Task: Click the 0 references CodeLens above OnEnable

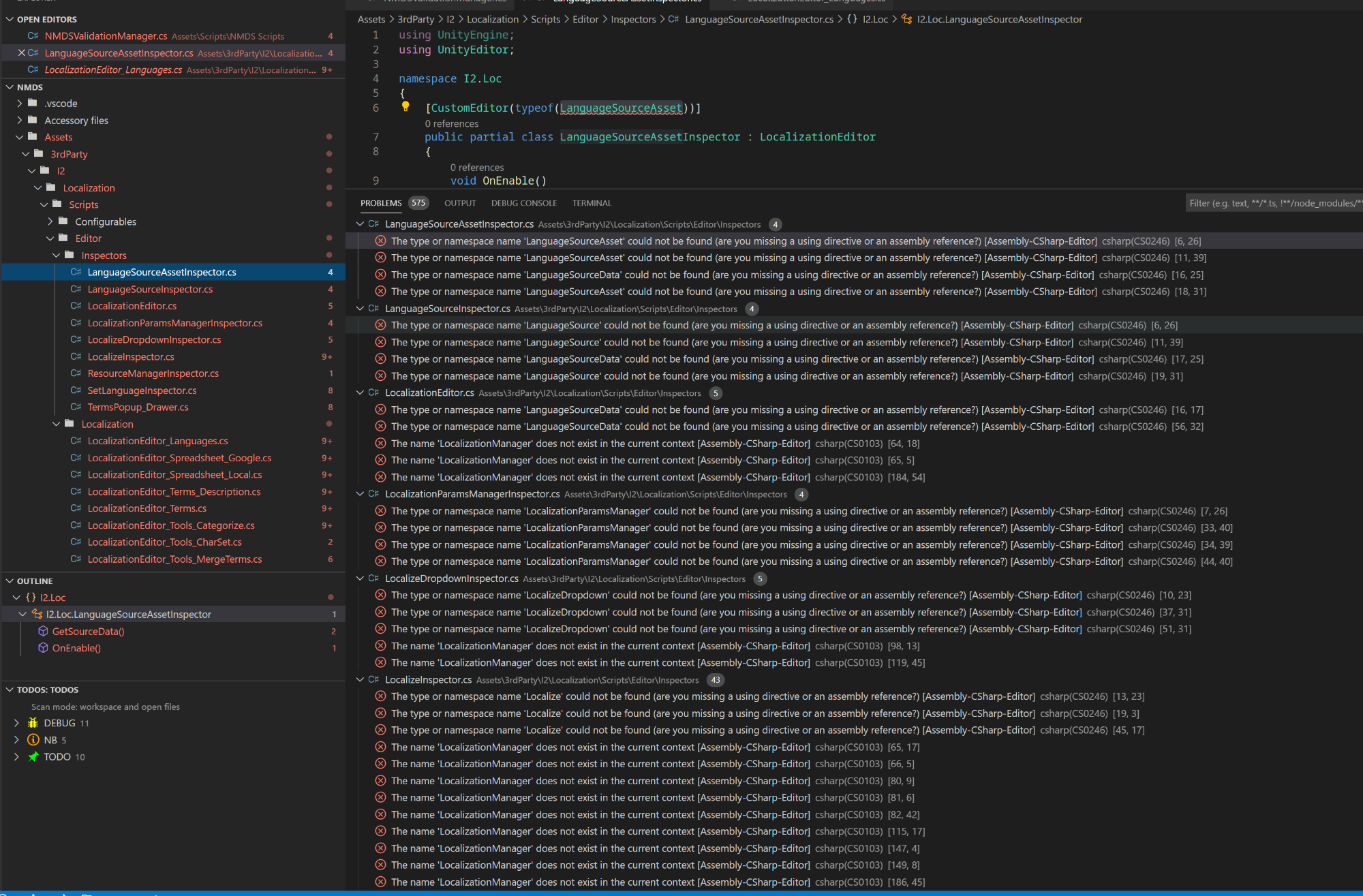Action: [476, 168]
